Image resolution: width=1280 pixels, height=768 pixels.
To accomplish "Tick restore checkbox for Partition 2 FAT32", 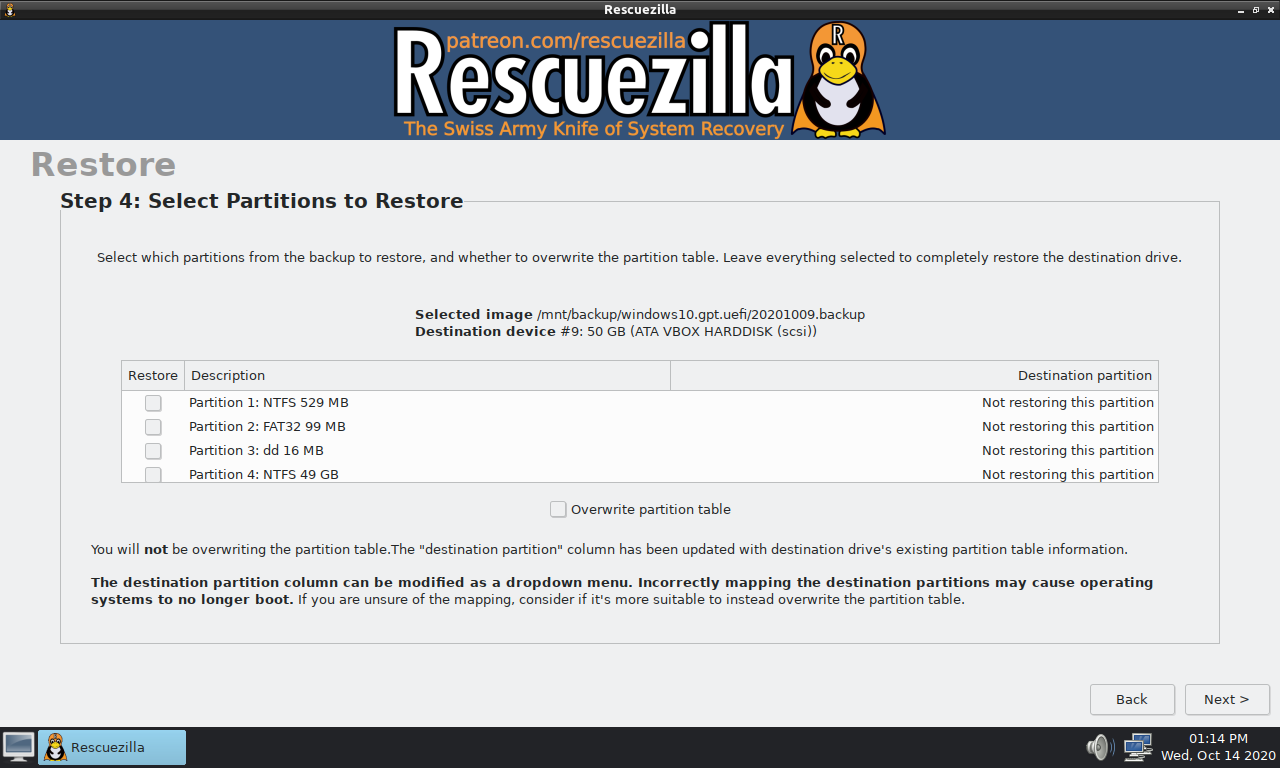I will tap(153, 427).
